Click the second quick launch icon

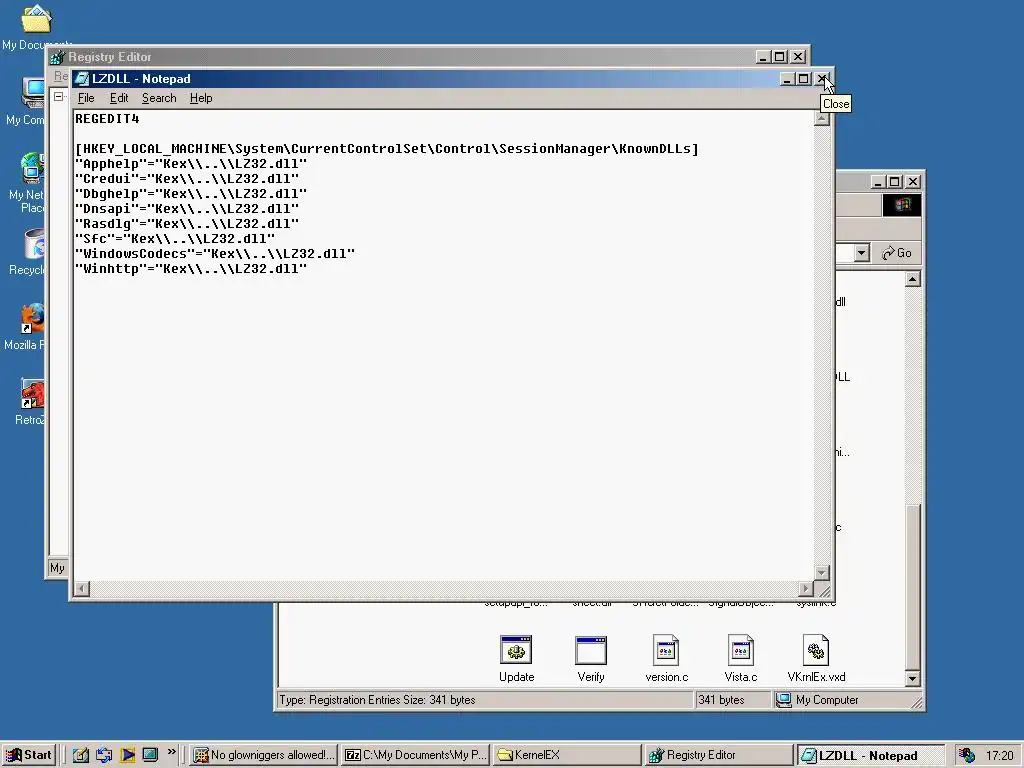click(x=104, y=755)
